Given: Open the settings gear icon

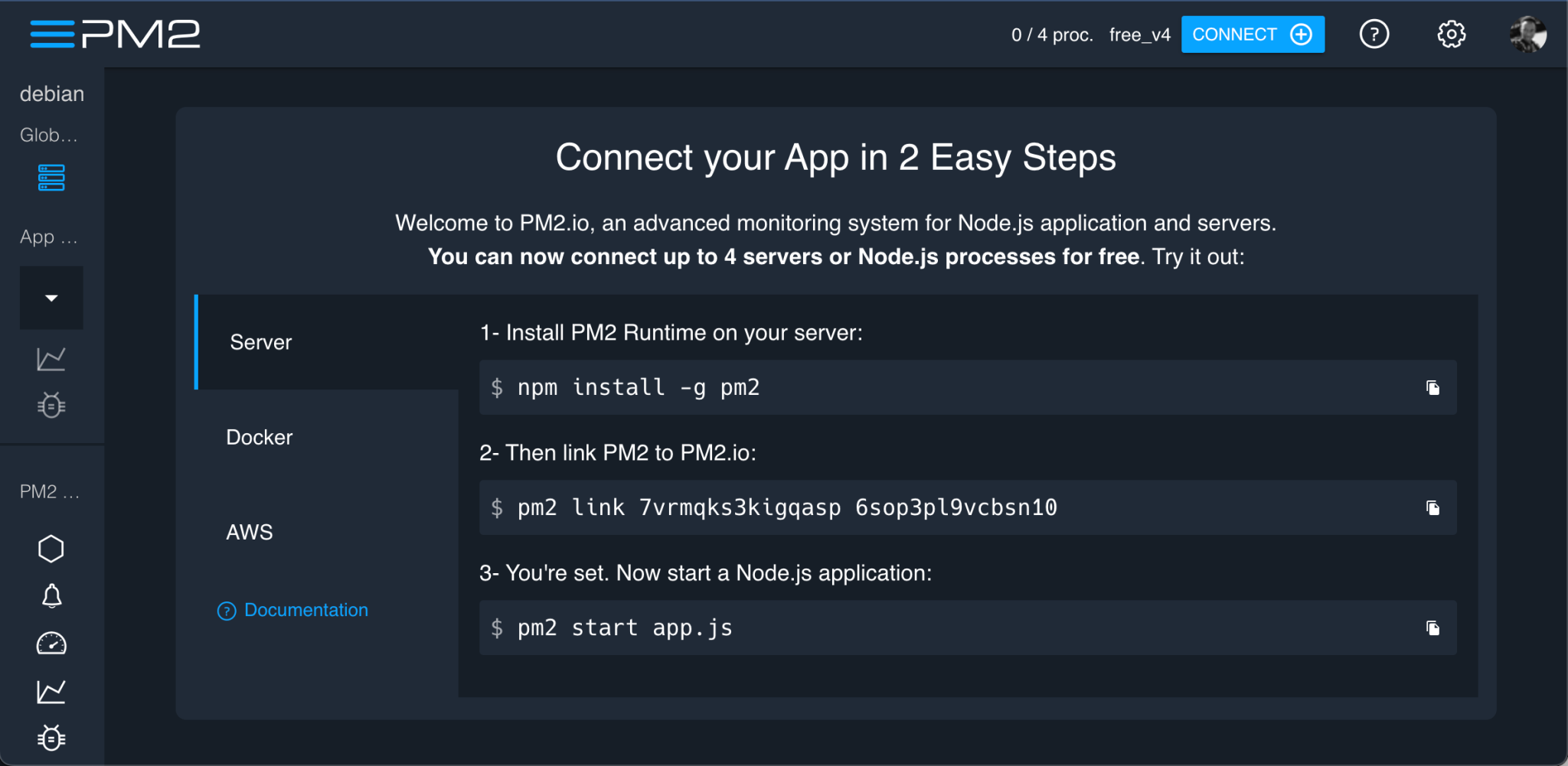Looking at the screenshot, I should [x=1451, y=34].
